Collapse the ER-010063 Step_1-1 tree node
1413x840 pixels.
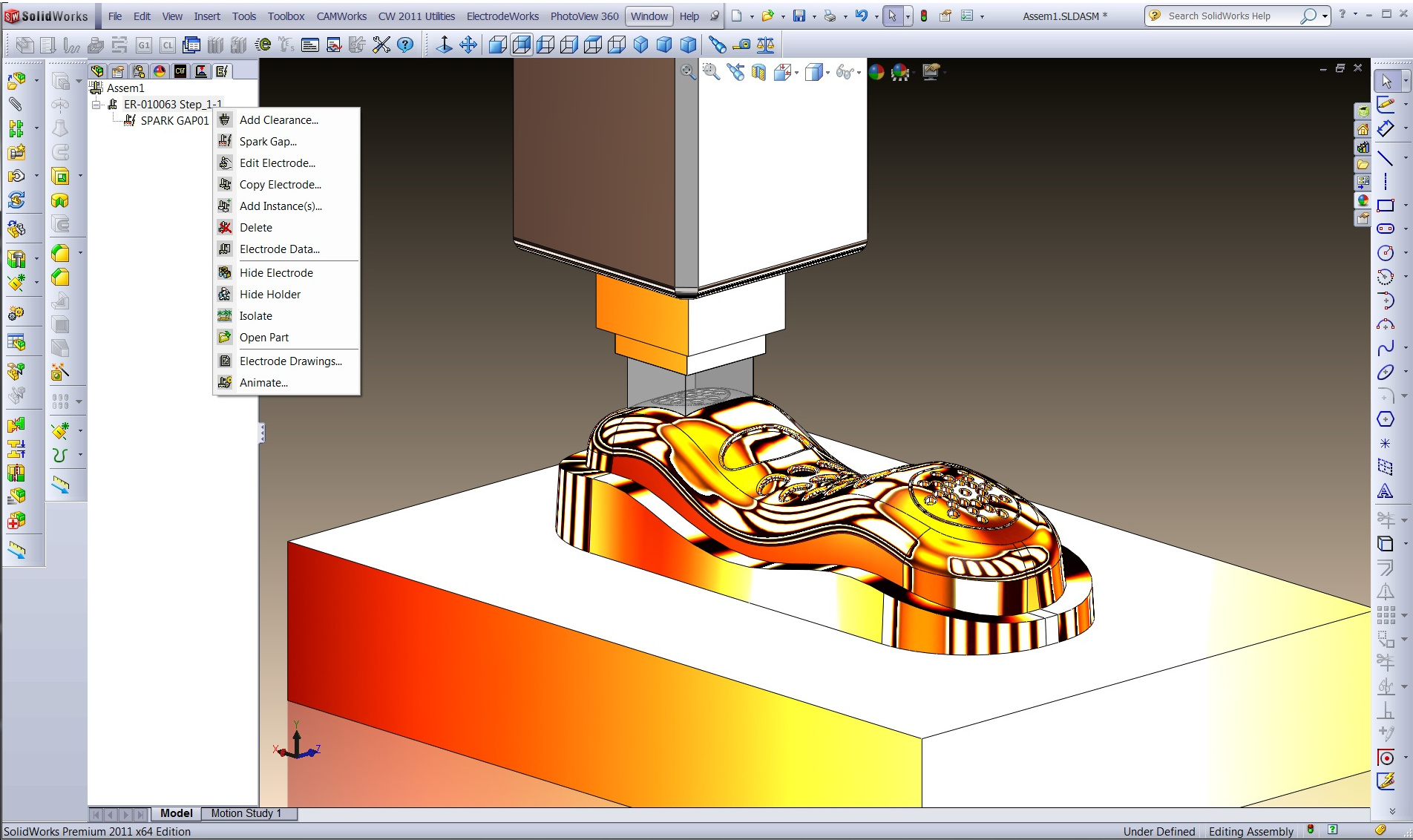96,105
